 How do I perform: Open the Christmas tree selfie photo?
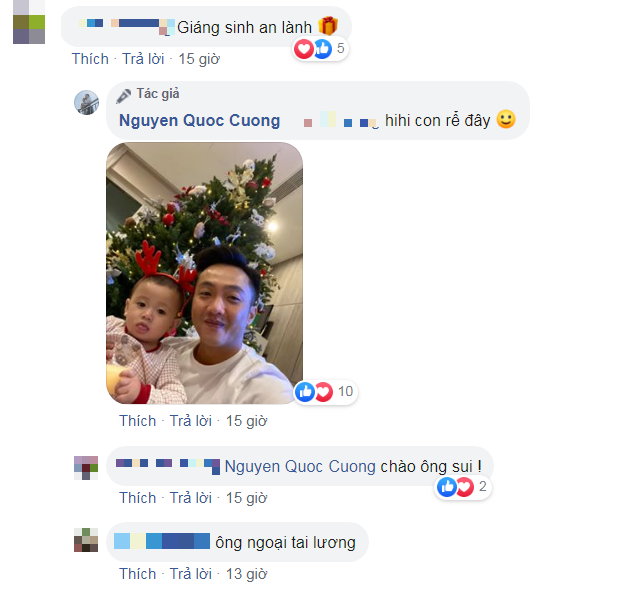[x=204, y=273]
